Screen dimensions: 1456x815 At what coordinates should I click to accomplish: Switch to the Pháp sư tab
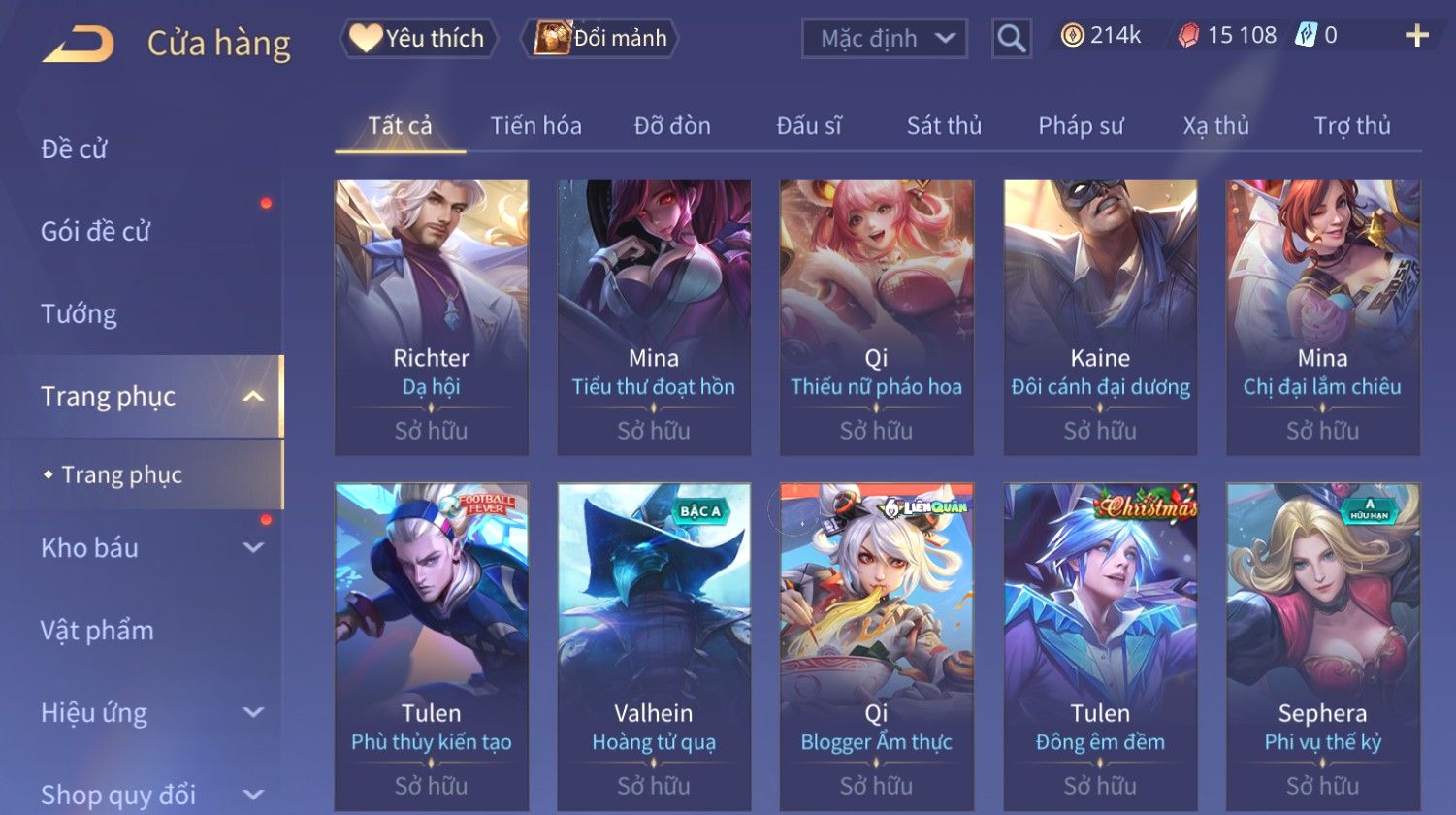point(1081,125)
